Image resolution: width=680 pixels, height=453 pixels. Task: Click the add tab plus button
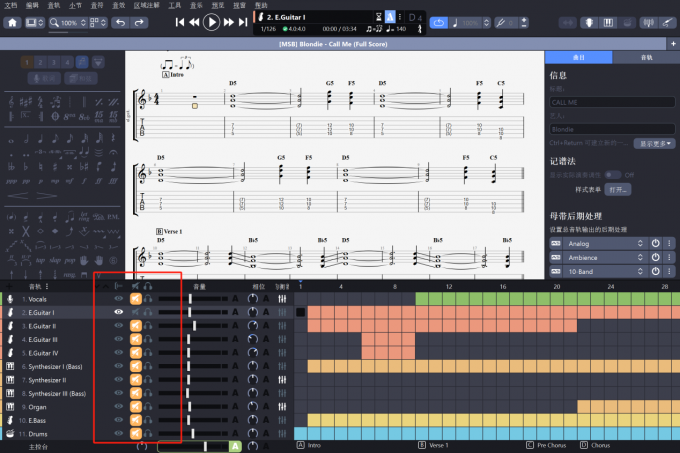click(x=673, y=43)
